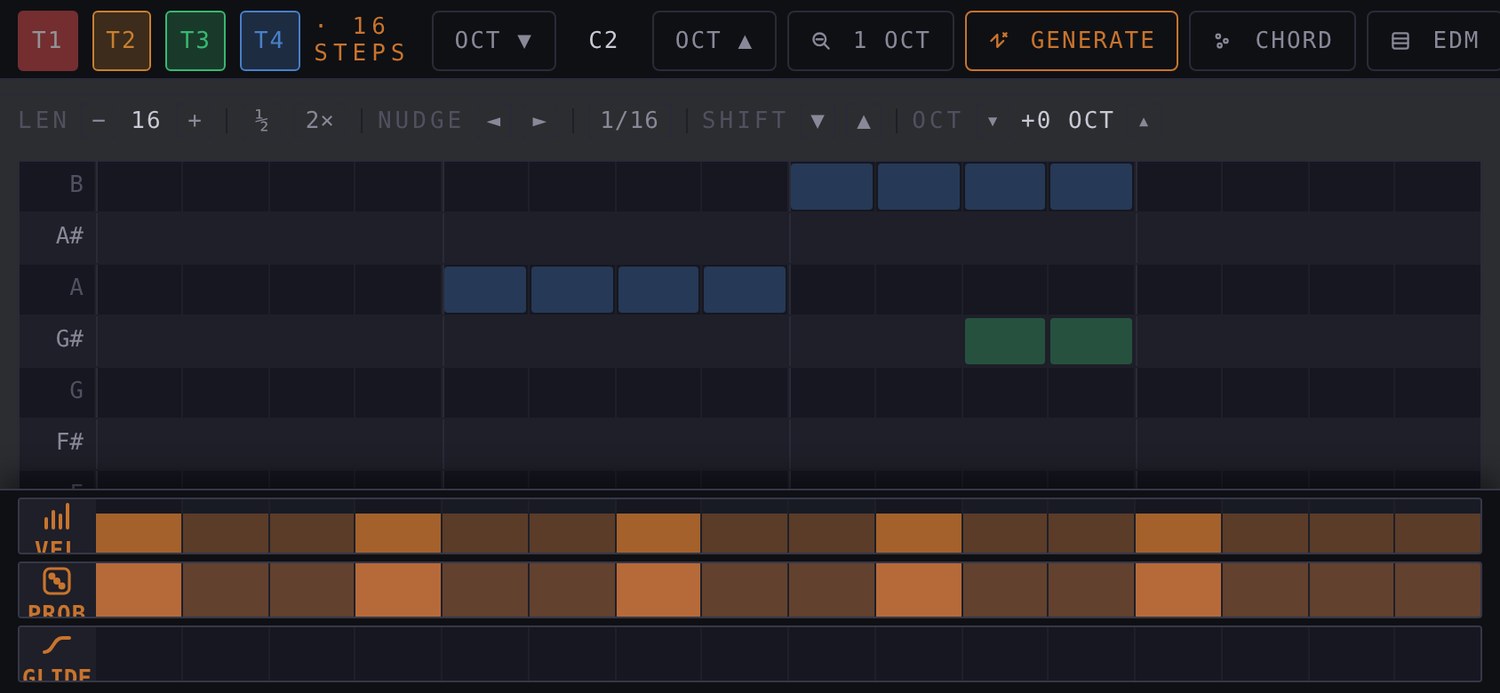This screenshot has width=1500, height=693.
Task: Click the length value 16
Action: point(146,121)
